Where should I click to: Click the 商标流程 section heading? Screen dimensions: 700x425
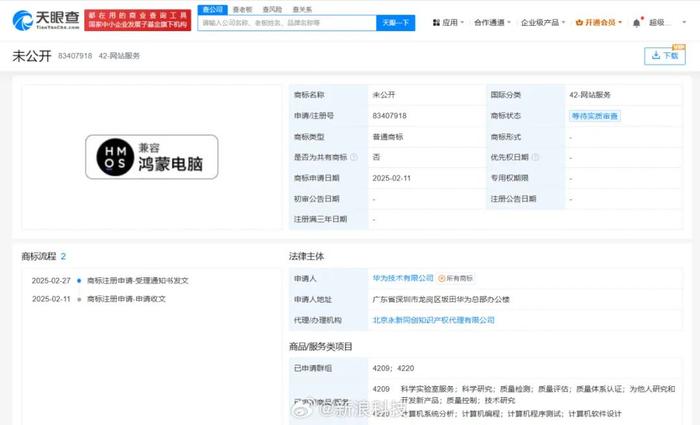(x=39, y=256)
